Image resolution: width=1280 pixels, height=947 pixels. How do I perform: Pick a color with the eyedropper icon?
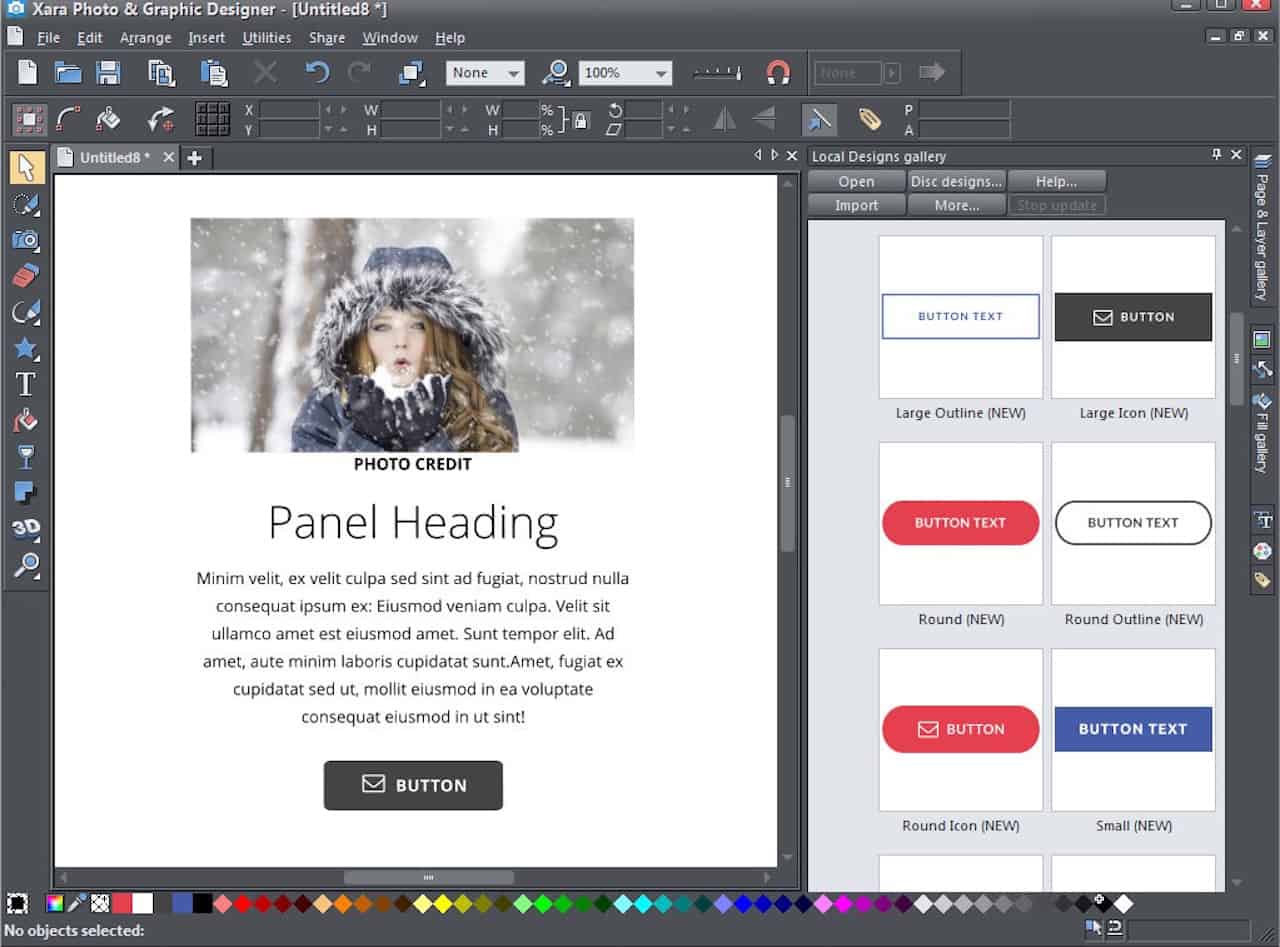[x=77, y=904]
